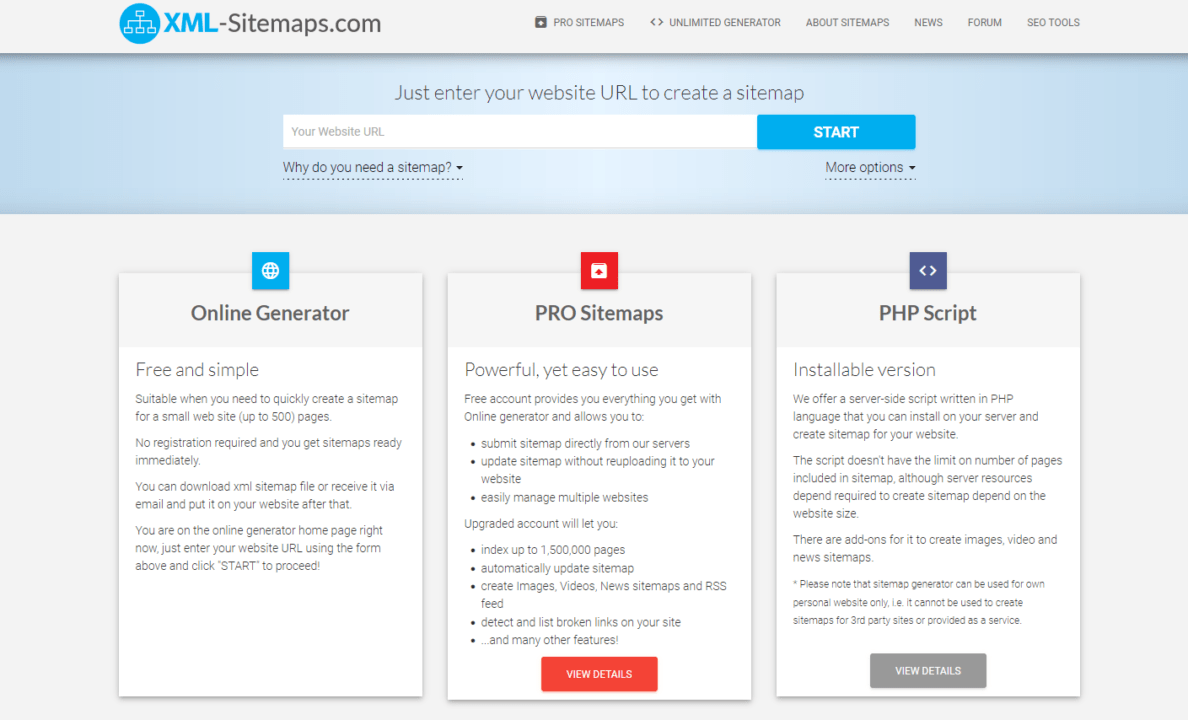Select the purple PHP Script code icon

[x=927, y=270]
